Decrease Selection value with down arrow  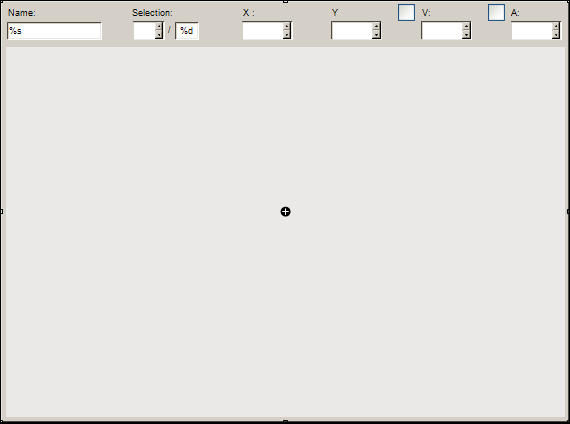pyautogui.click(x=159, y=35)
